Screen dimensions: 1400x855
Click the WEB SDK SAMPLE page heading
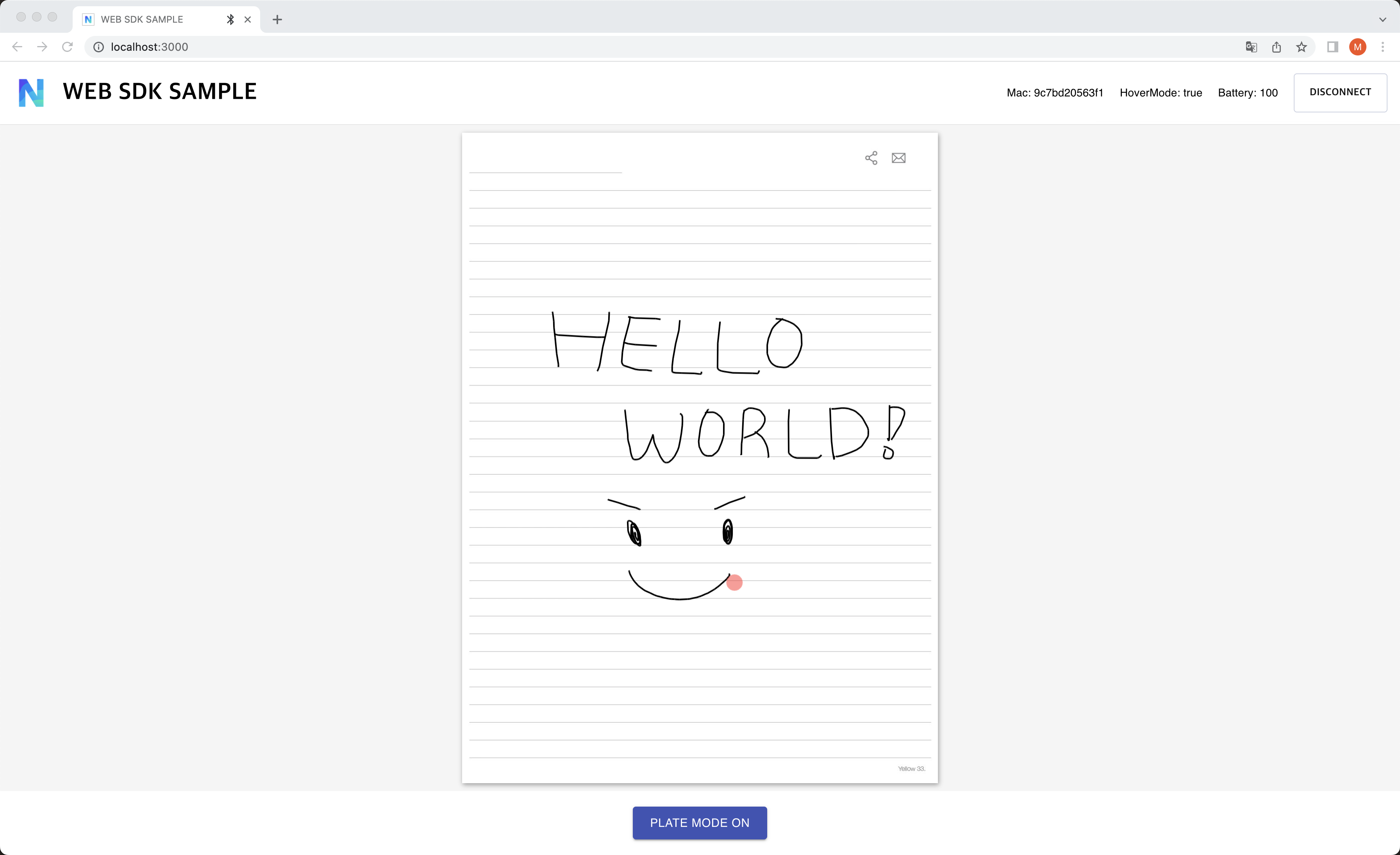(160, 91)
